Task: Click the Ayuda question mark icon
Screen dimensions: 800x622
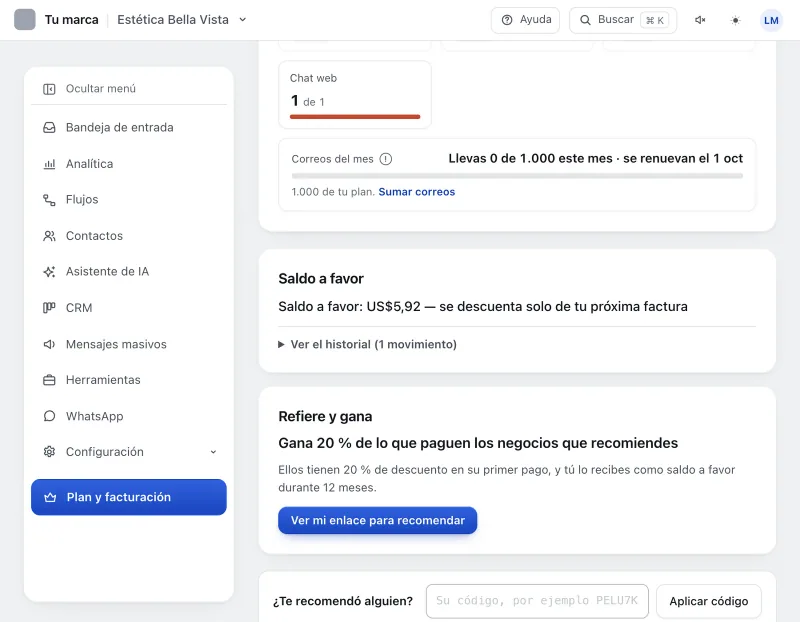Action: (x=507, y=20)
